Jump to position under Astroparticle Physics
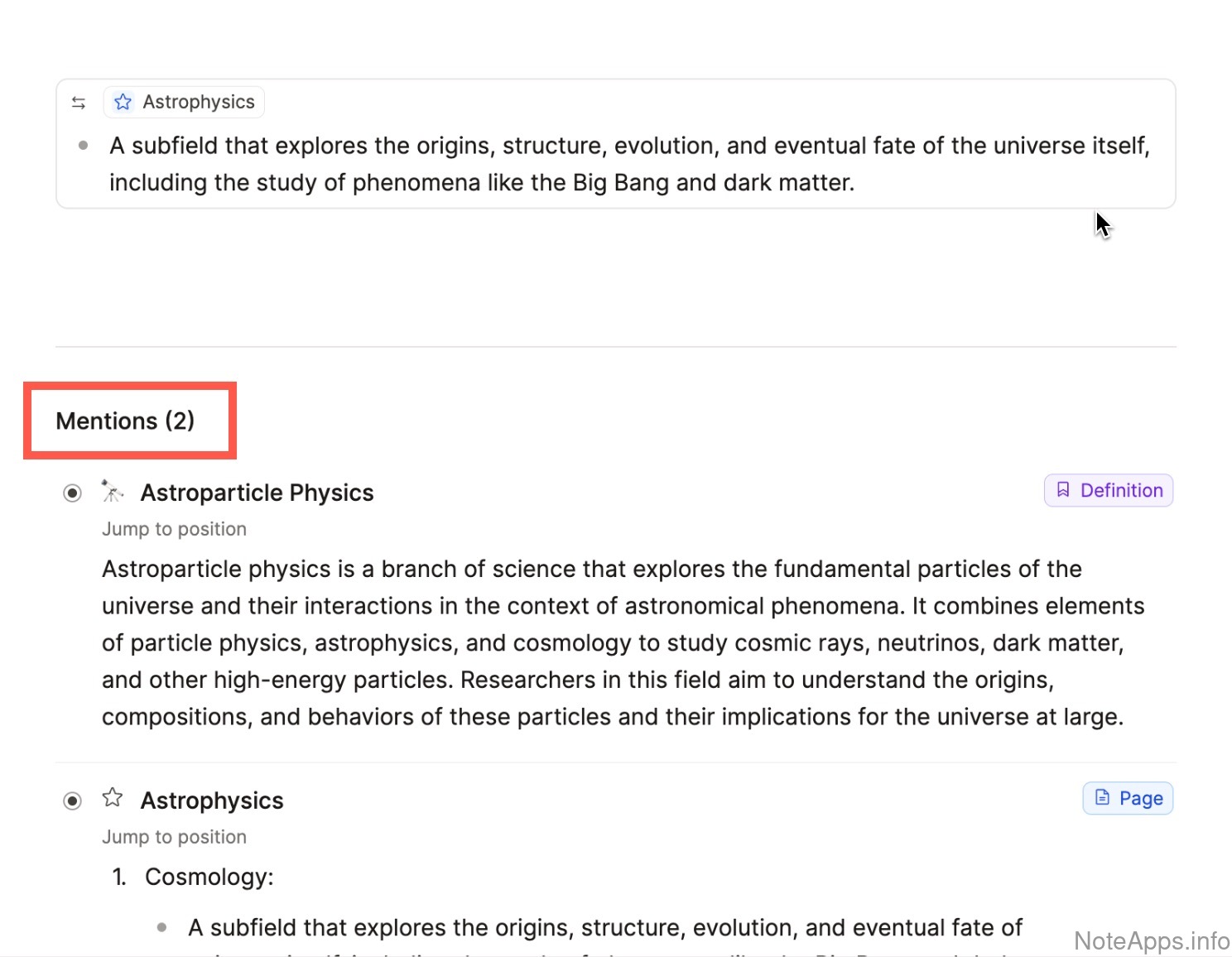 (x=174, y=529)
